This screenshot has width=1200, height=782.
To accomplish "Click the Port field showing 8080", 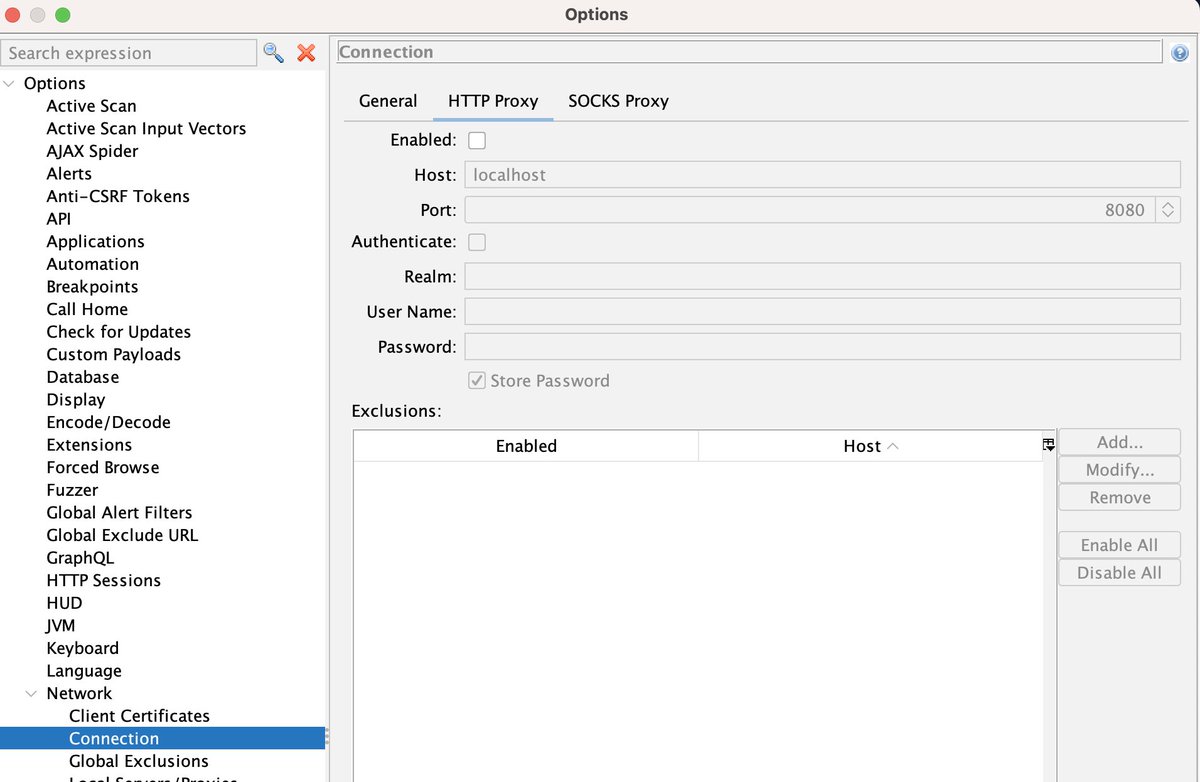I will 810,210.
